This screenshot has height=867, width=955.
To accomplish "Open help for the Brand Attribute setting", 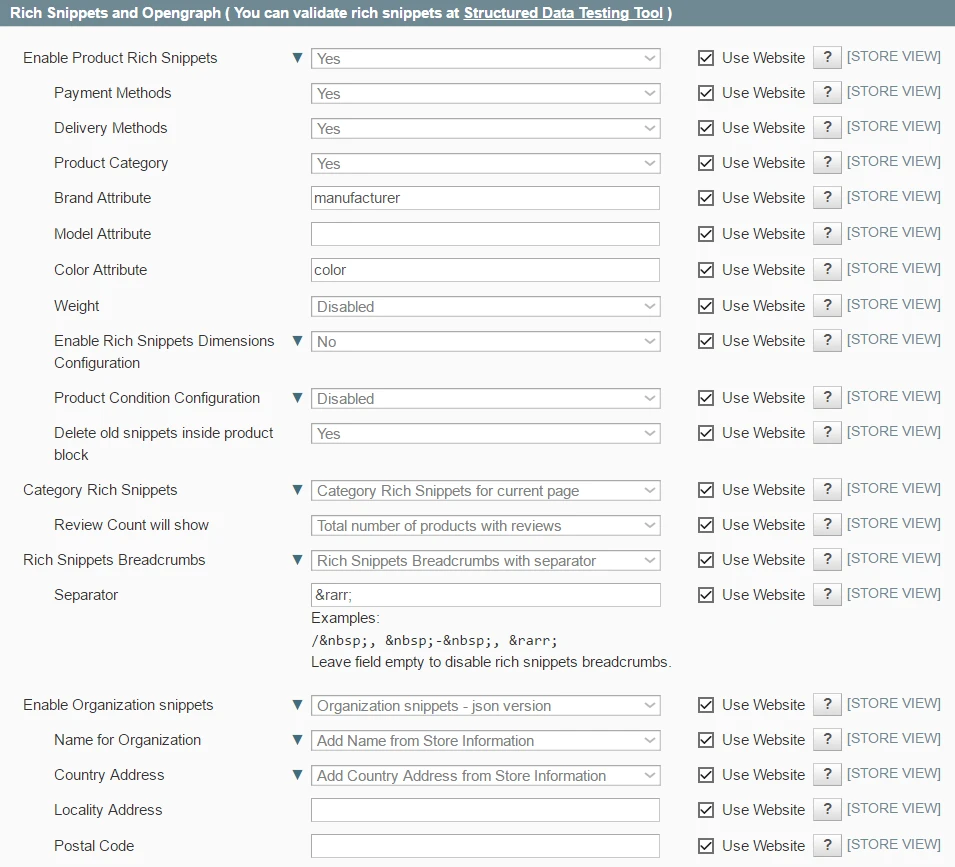I will pyautogui.click(x=827, y=197).
